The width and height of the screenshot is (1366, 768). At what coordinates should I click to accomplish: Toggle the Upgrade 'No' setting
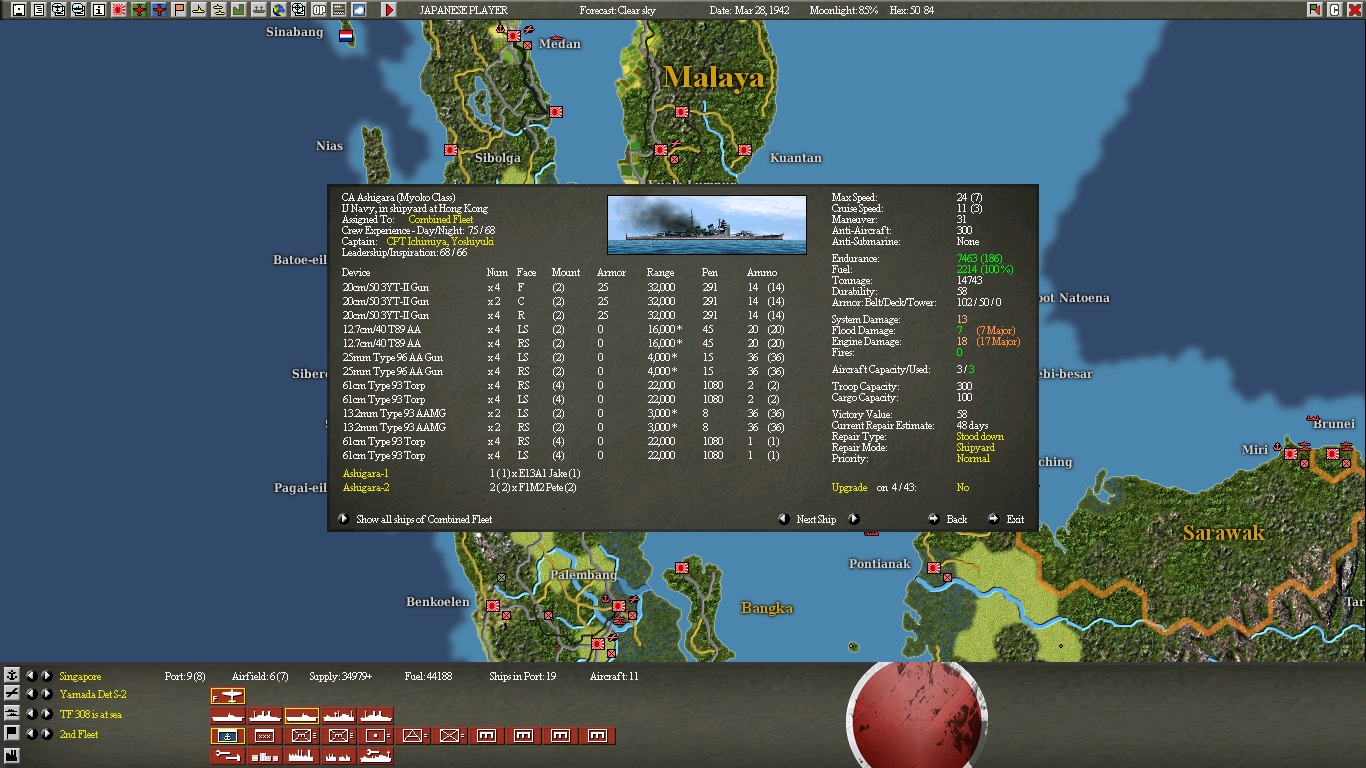point(962,488)
